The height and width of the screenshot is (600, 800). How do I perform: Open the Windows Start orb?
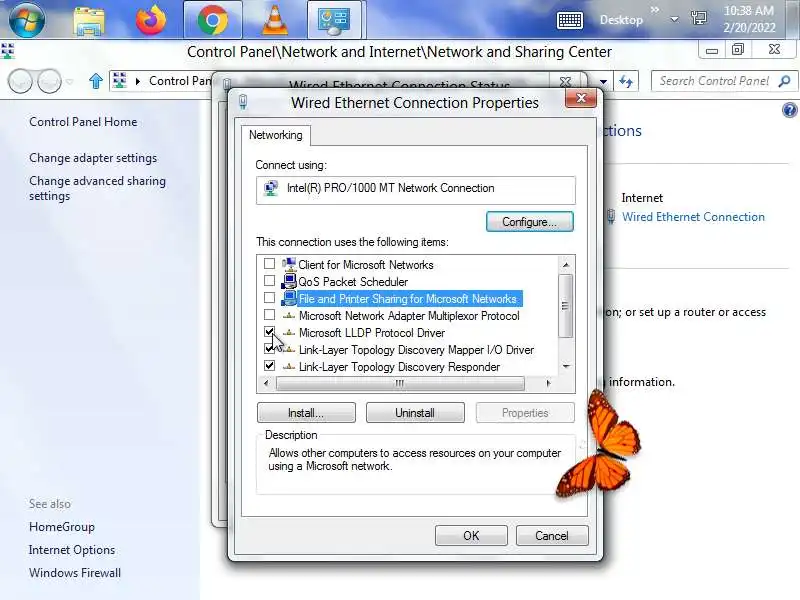[x=27, y=19]
